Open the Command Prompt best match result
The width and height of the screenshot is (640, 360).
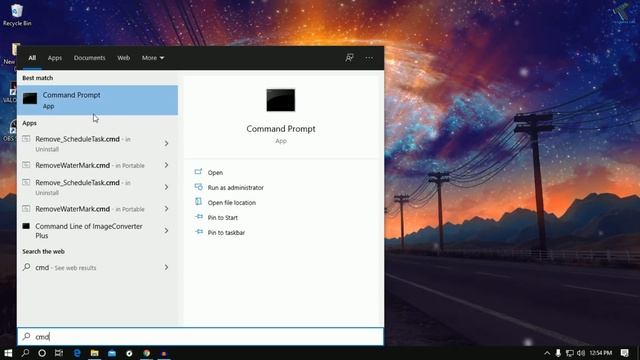(97, 100)
